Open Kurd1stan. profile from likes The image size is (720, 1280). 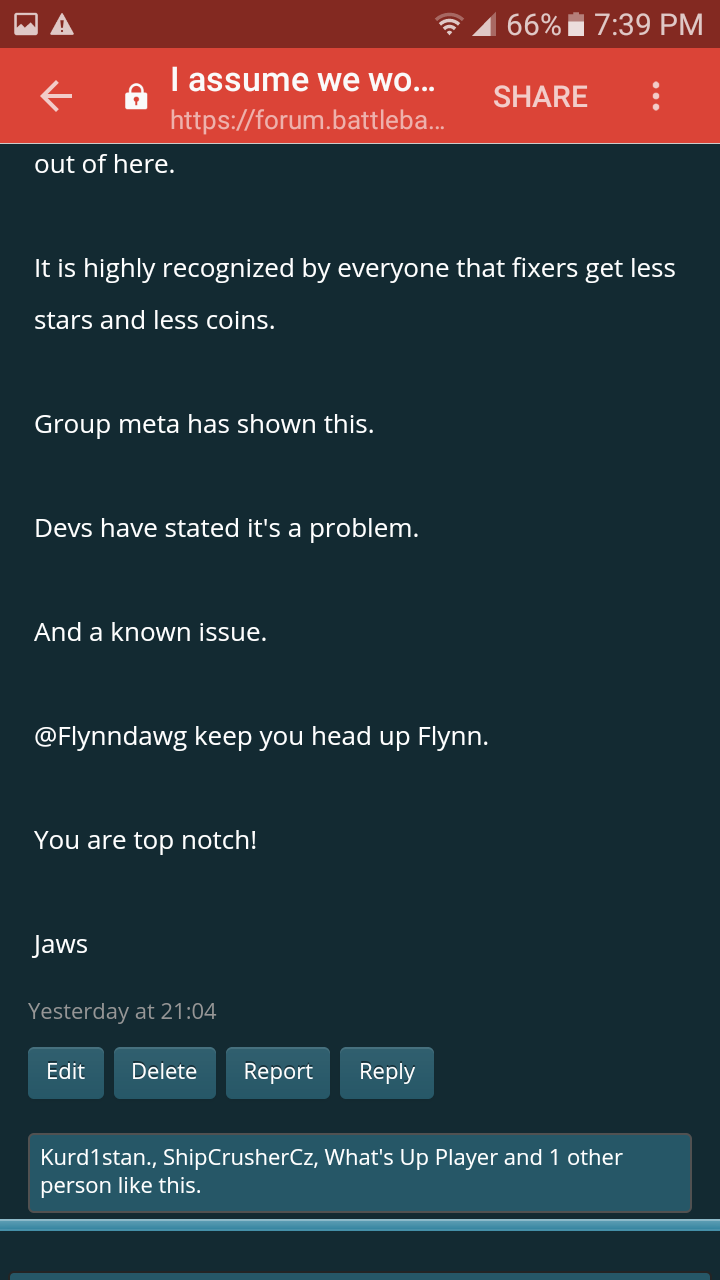point(96,1157)
